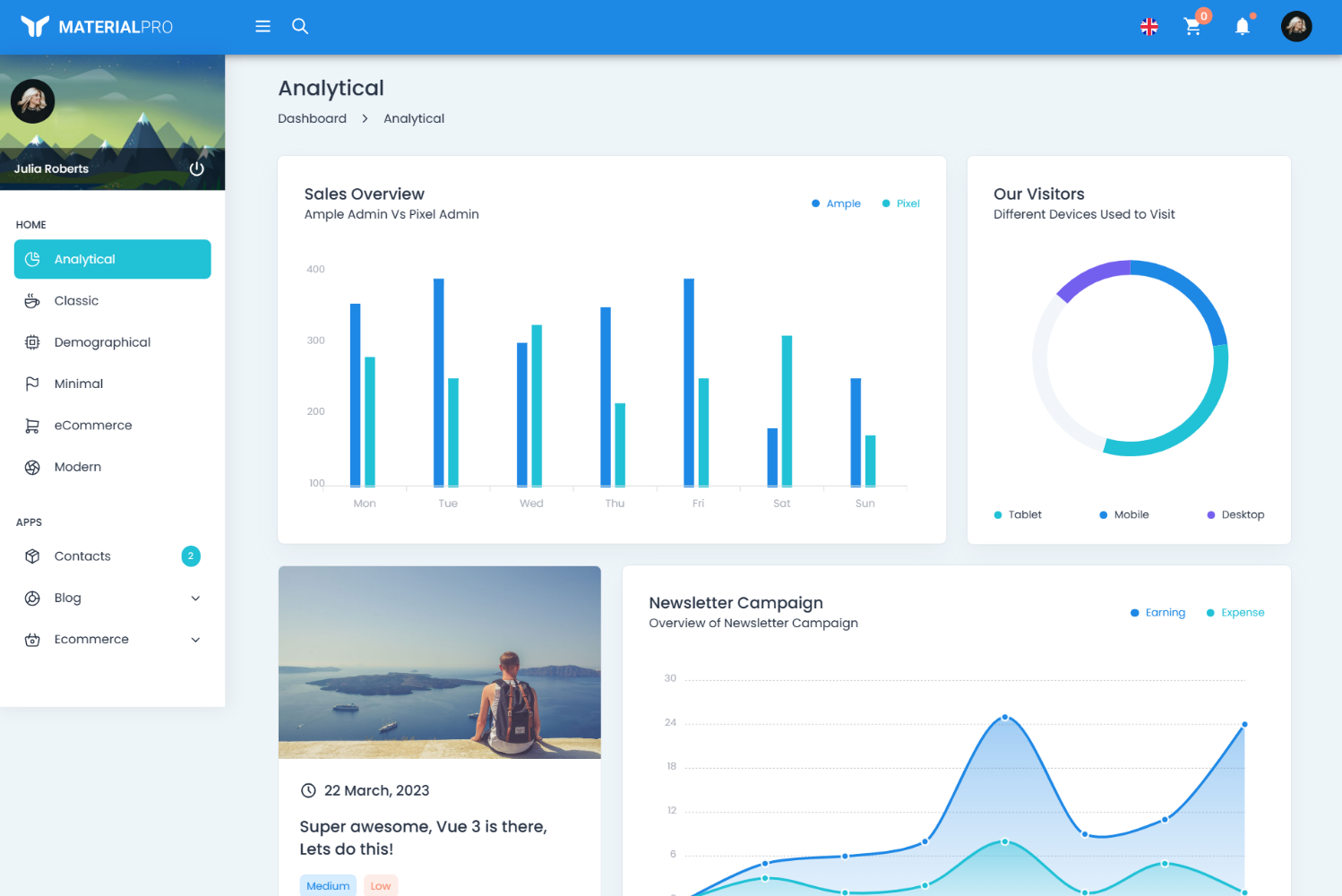
Task: Open the notifications bell icon
Action: point(1242,27)
